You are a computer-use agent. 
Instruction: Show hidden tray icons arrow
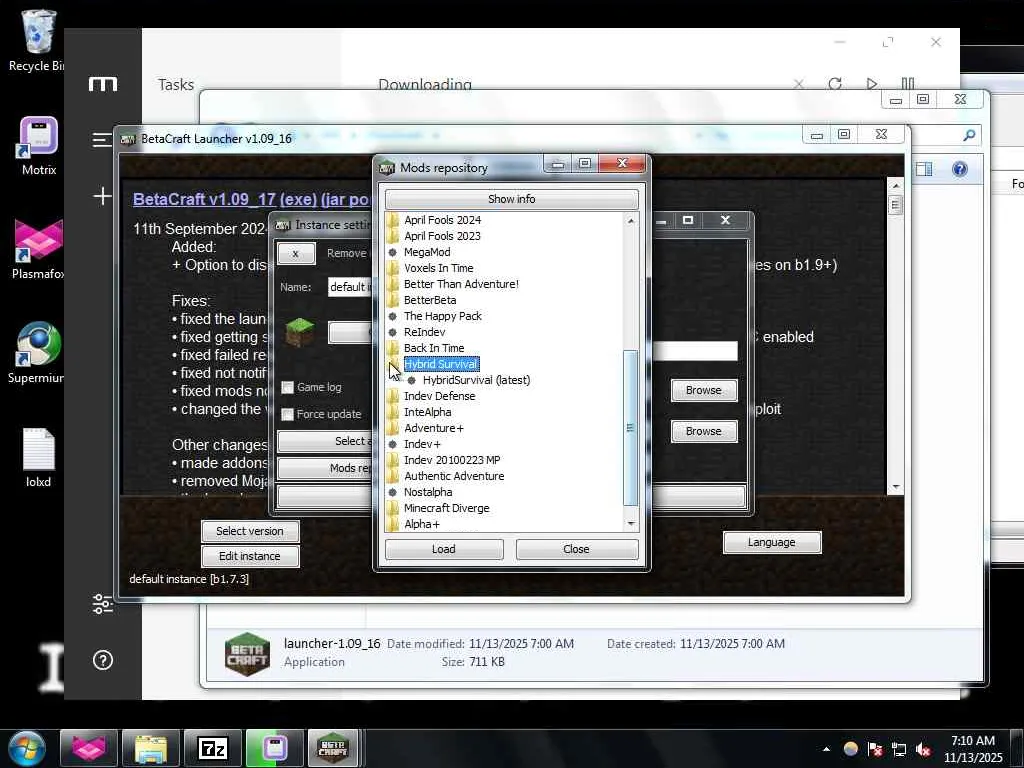(826, 750)
